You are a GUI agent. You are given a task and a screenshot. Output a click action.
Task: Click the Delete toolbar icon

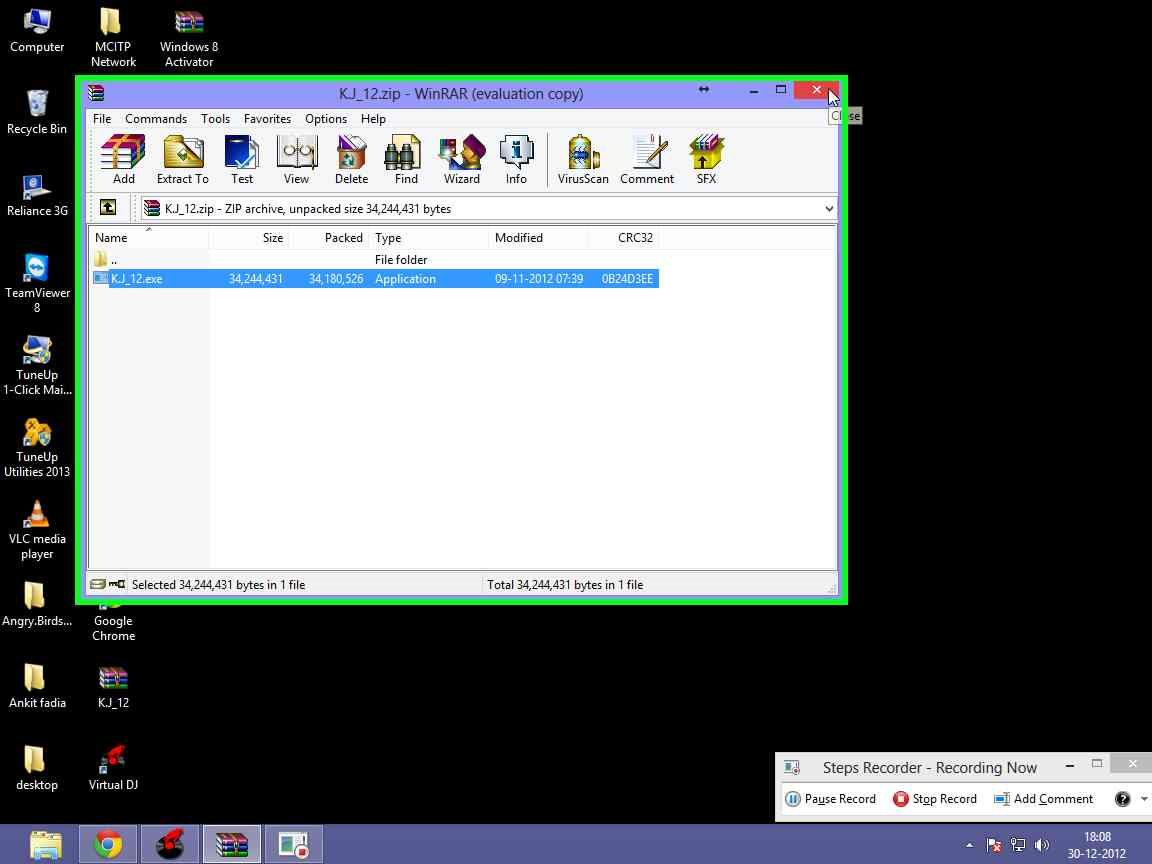(x=351, y=159)
